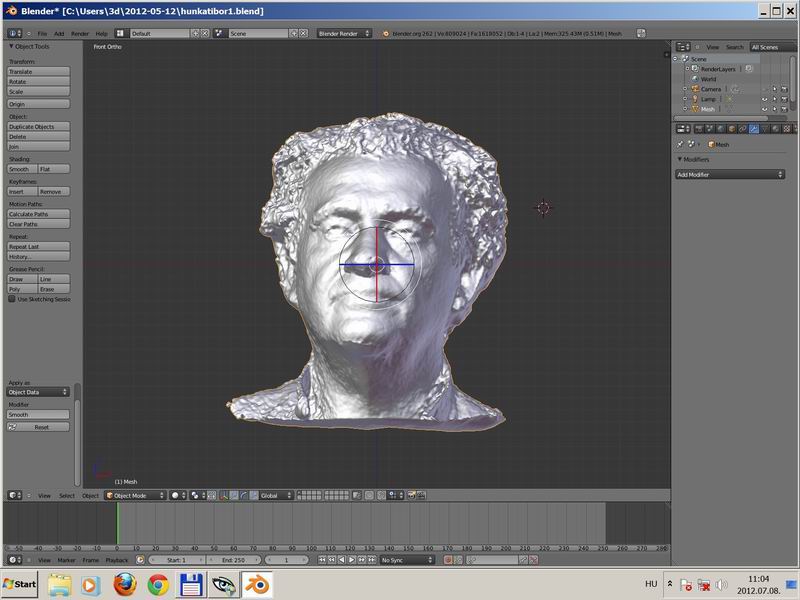The width and height of the screenshot is (800, 600).
Task: Click the End frame 250 field
Action: click(237, 560)
